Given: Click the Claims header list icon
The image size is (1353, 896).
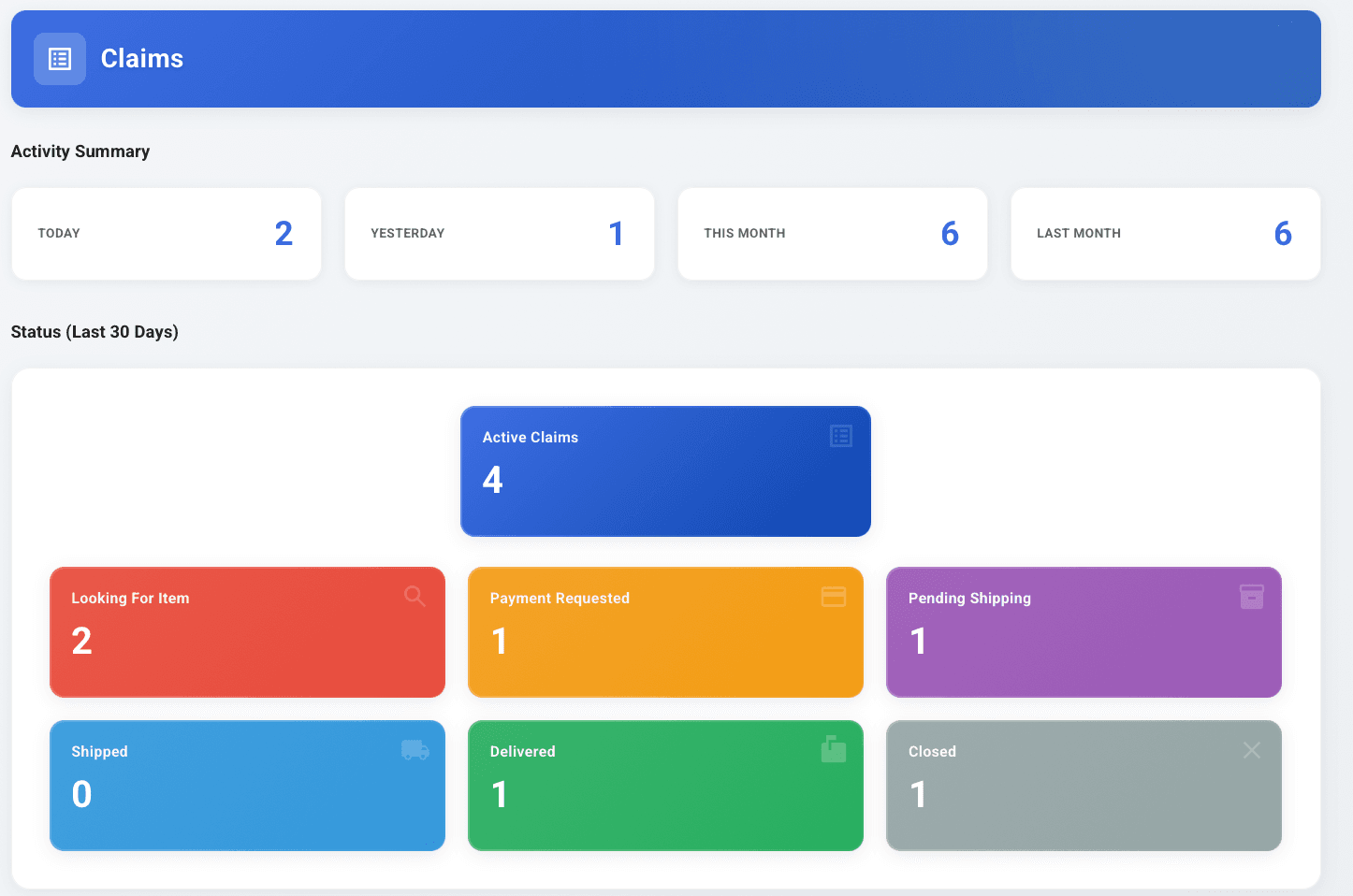Looking at the screenshot, I should point(59,58).
